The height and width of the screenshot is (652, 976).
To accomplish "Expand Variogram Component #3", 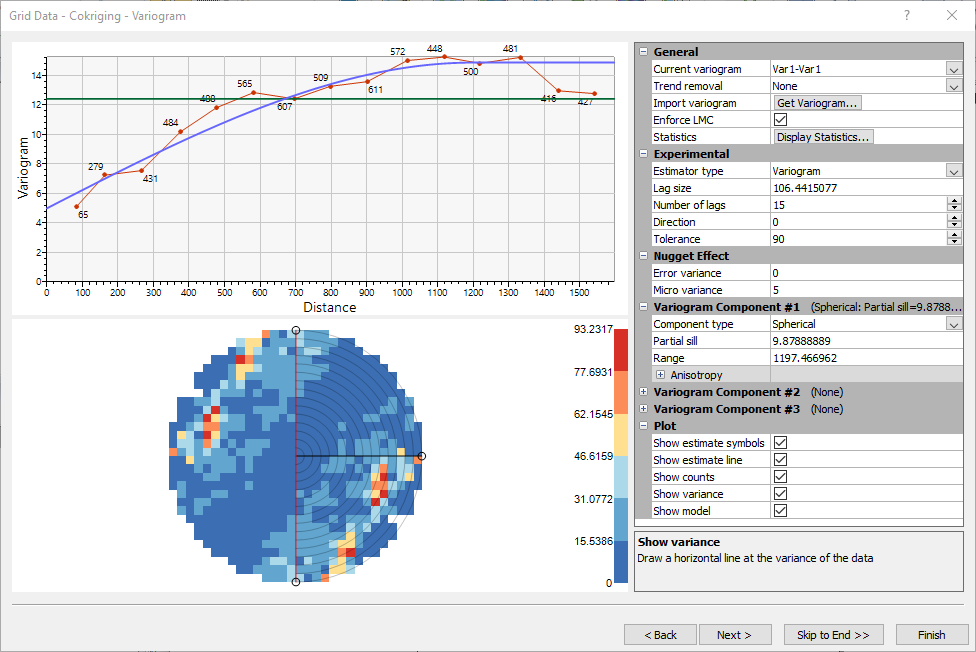I will click(644, 409).
